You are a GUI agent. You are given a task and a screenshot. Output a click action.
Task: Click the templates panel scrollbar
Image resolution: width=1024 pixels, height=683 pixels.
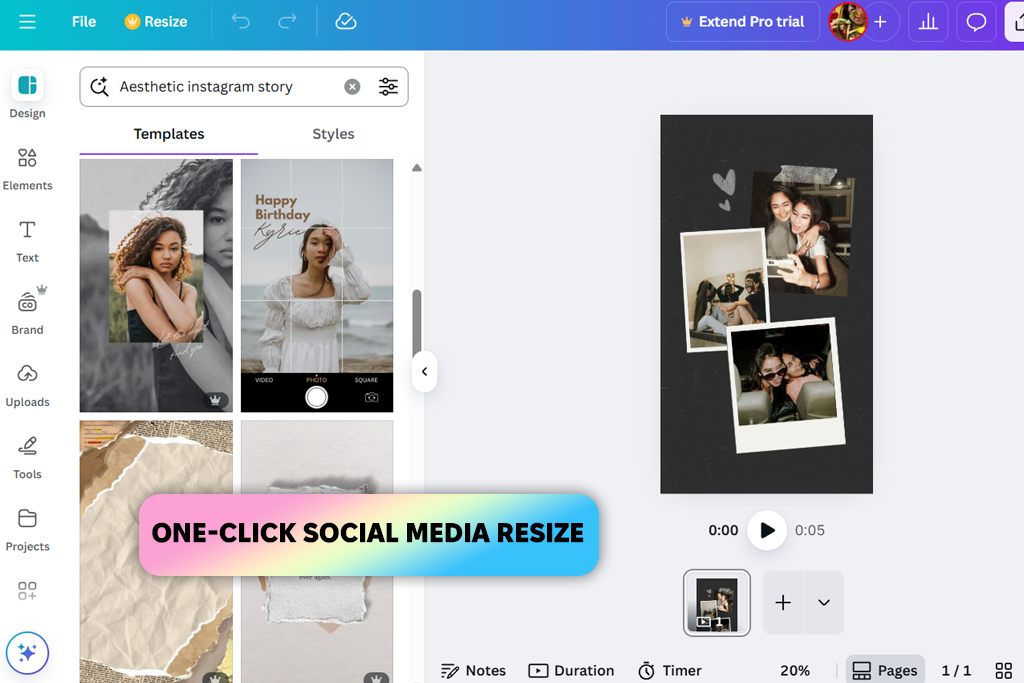click(x=417, y=321)
